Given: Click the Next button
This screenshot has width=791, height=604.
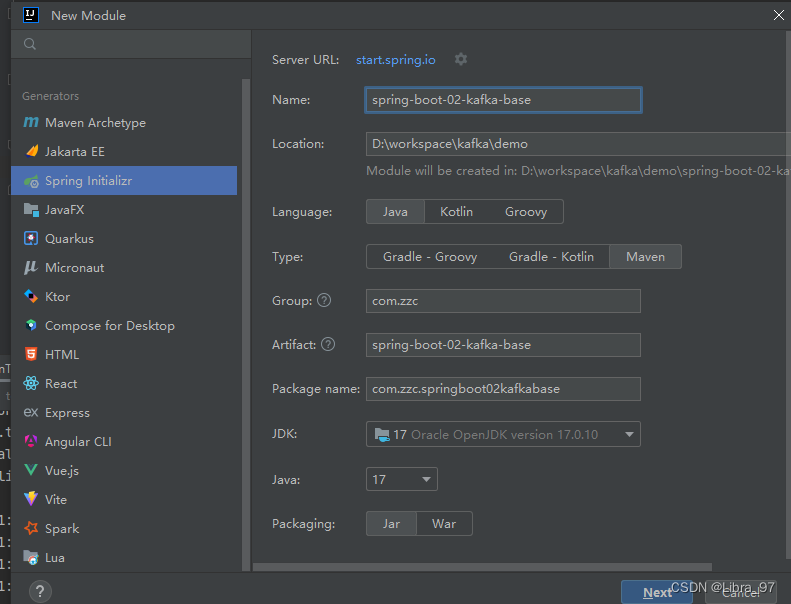Looking at the screenshot, I should coord(657,592).
